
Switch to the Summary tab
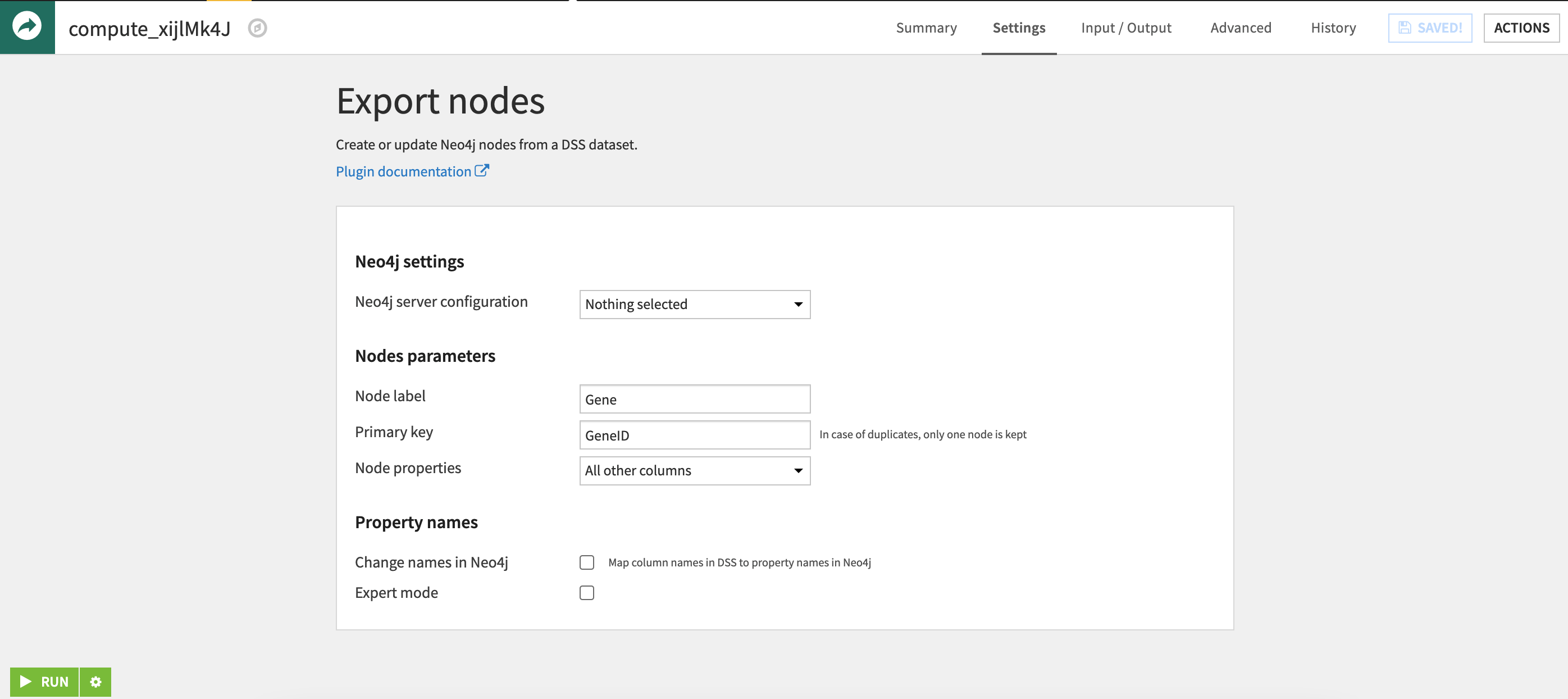click(x=926, y=28)
